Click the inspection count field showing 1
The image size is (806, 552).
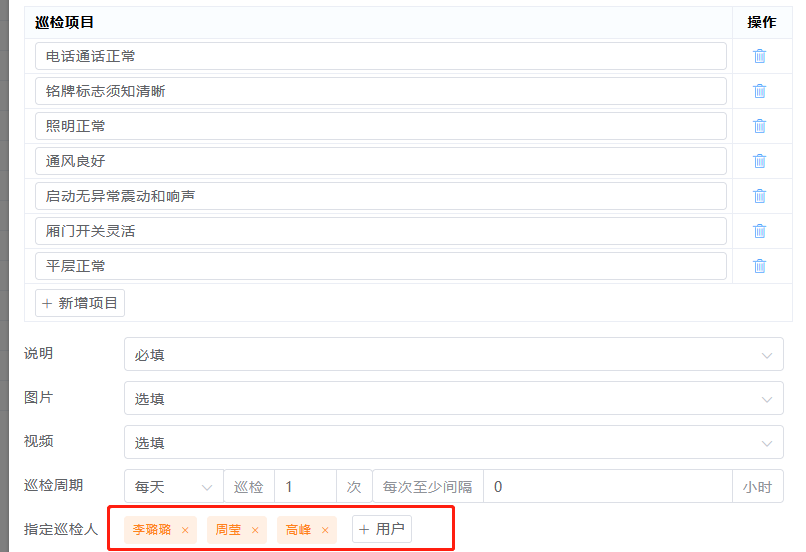pyautogui.click(x=304, y=487)
